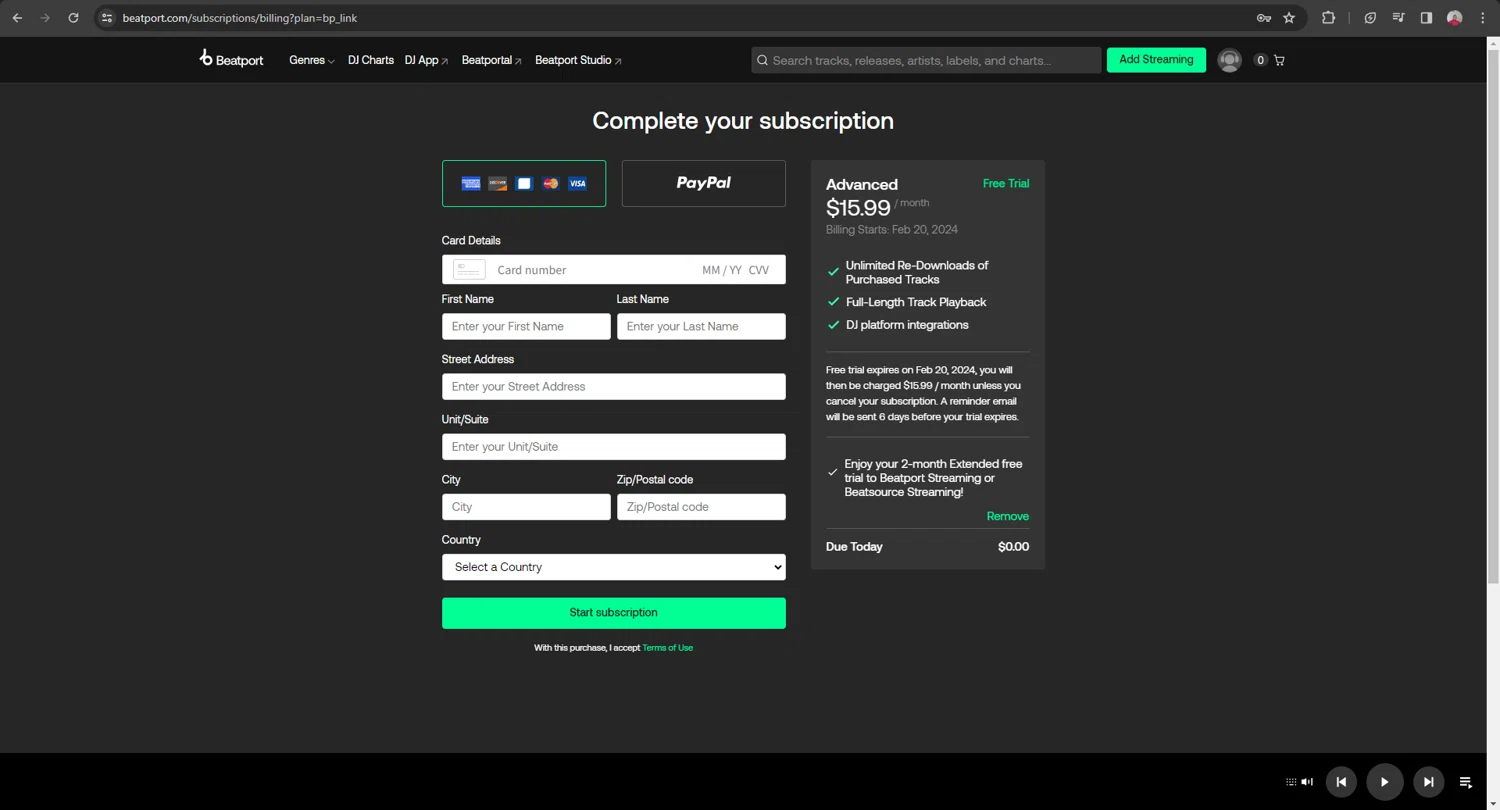The image size is (1500, 810).
Task: Skip to the next track
Action: pyautogui.click(x=1429, y=782)
